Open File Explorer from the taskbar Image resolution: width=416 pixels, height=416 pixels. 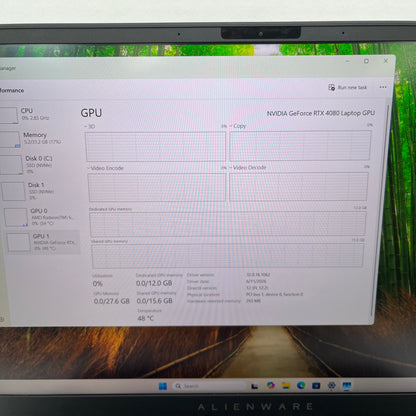pos(286,386)
